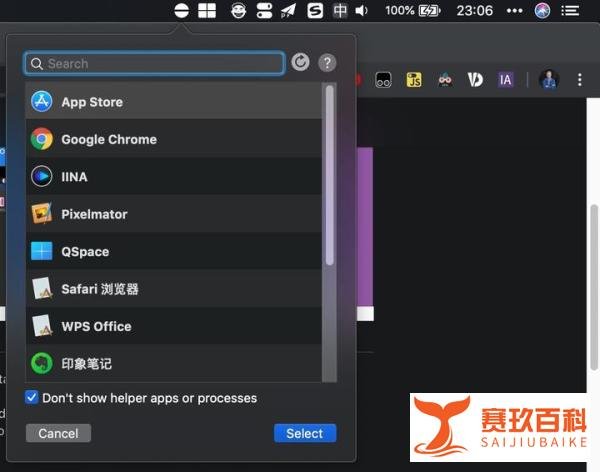Choose Pixelmator from the app list

coord(174,214)
